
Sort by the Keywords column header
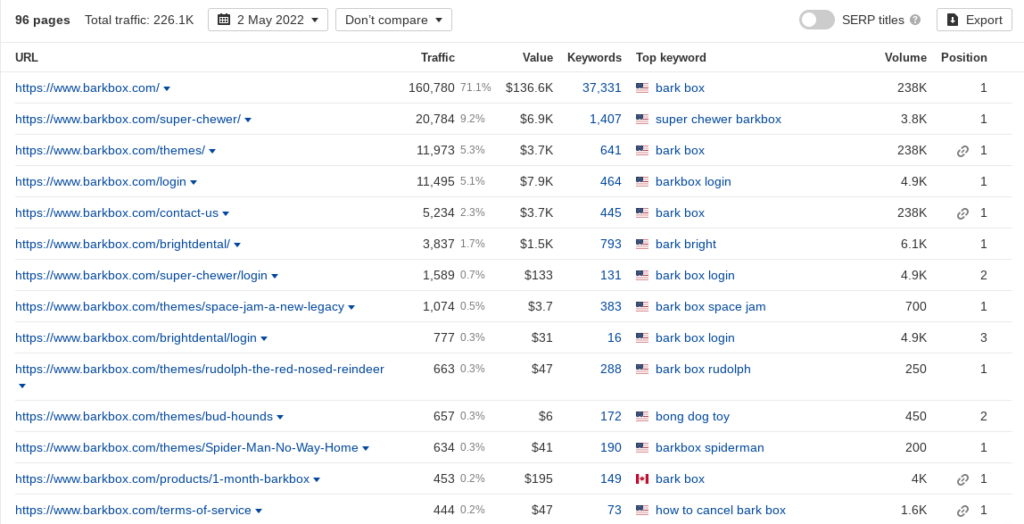tap(594, 57)
